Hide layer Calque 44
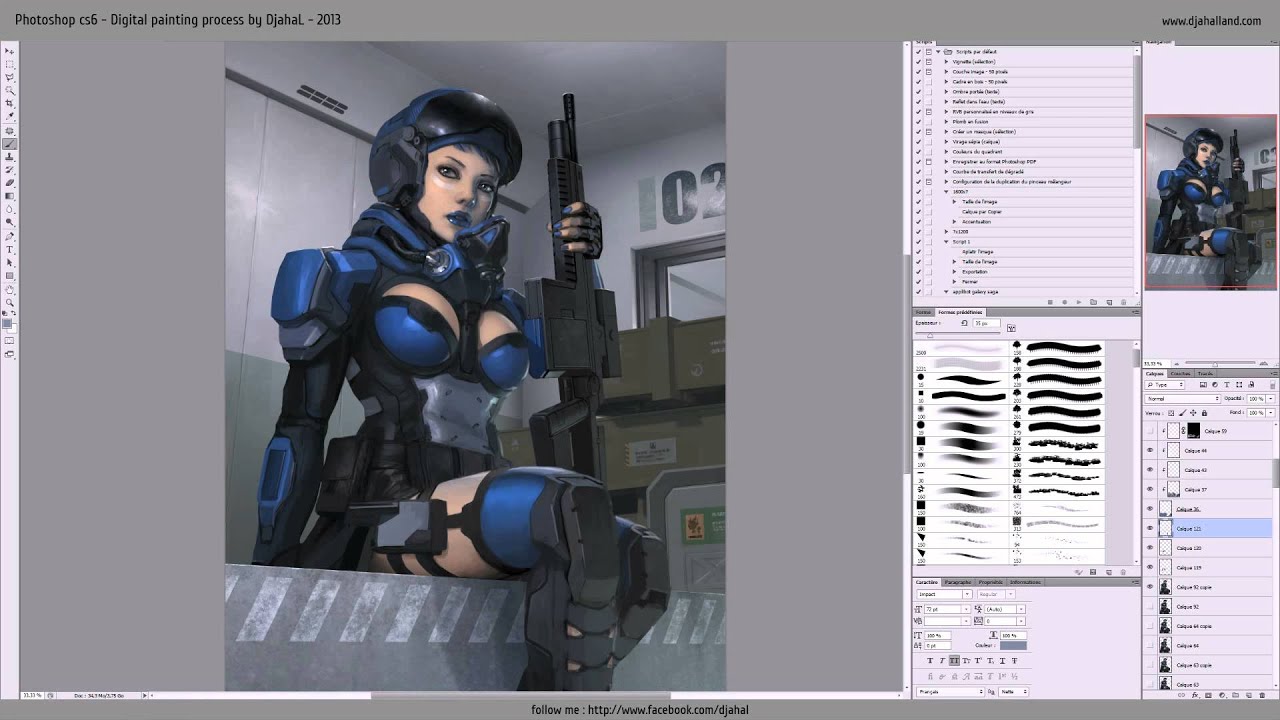The height and width of the screenshot is (720, 1280). (x=1150, y=450)
